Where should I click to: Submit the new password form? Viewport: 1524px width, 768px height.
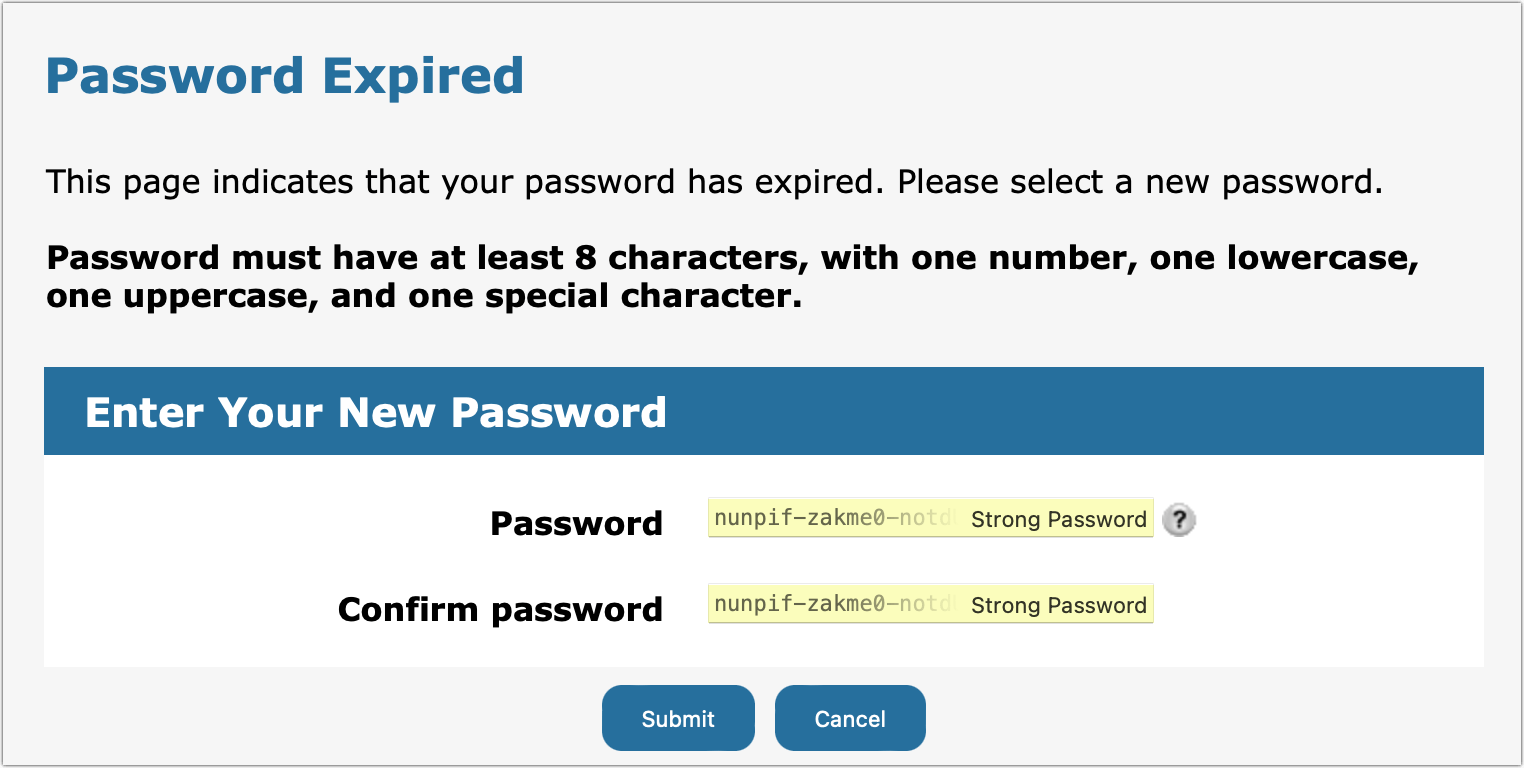coord(678,717)
